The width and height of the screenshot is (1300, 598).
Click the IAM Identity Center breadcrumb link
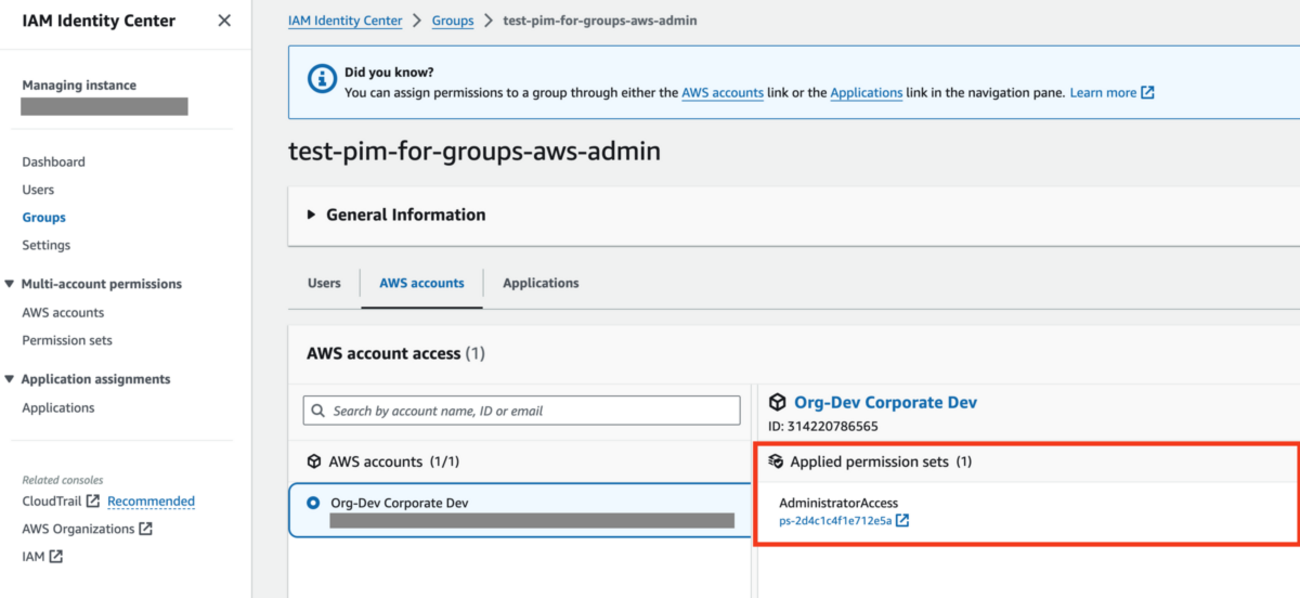pos(345,21)
